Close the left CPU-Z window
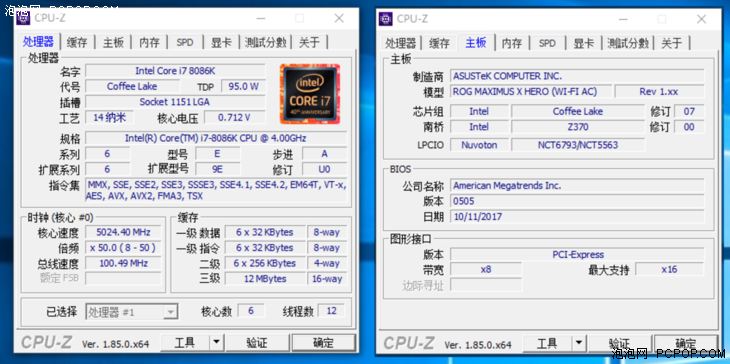 [339, 19]
